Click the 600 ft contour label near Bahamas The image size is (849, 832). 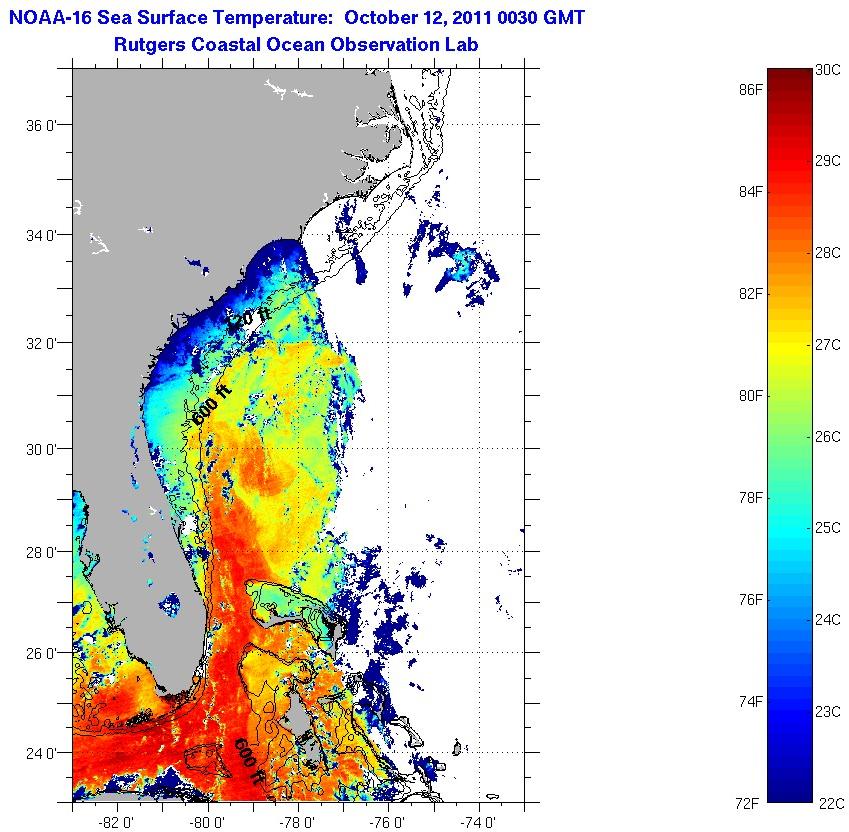pyautogui.click(x=248, y=761)
